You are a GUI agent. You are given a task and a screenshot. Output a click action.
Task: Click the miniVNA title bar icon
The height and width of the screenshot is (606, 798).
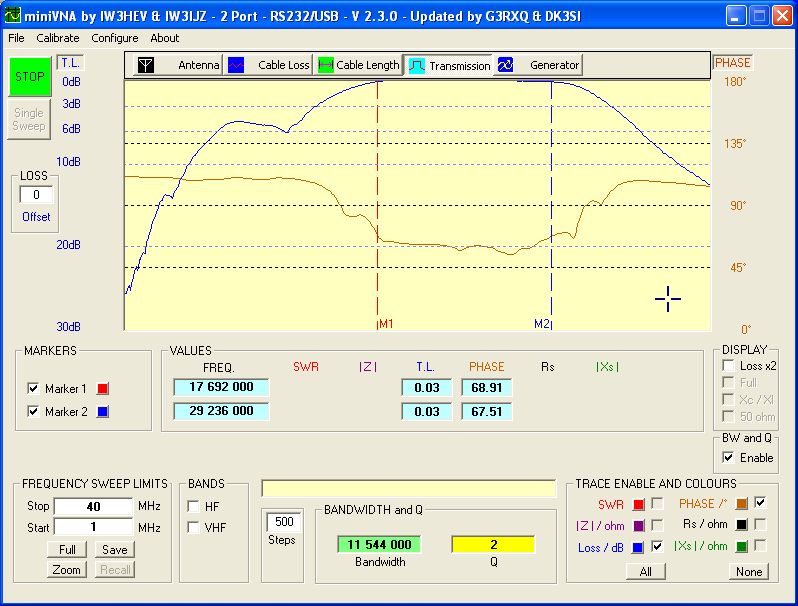pos(13,15)
